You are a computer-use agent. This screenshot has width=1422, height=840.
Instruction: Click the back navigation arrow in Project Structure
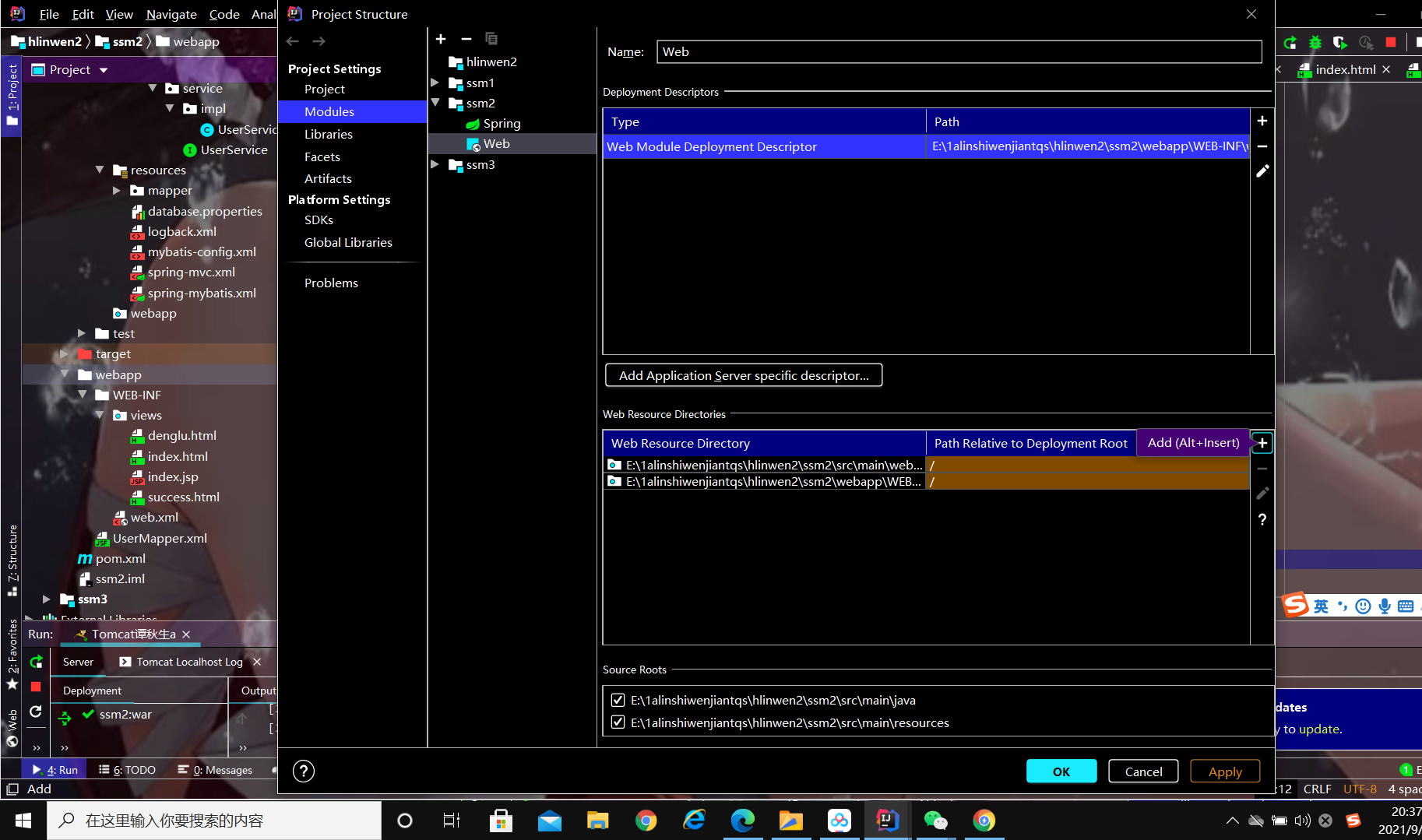tap(293, 40)
